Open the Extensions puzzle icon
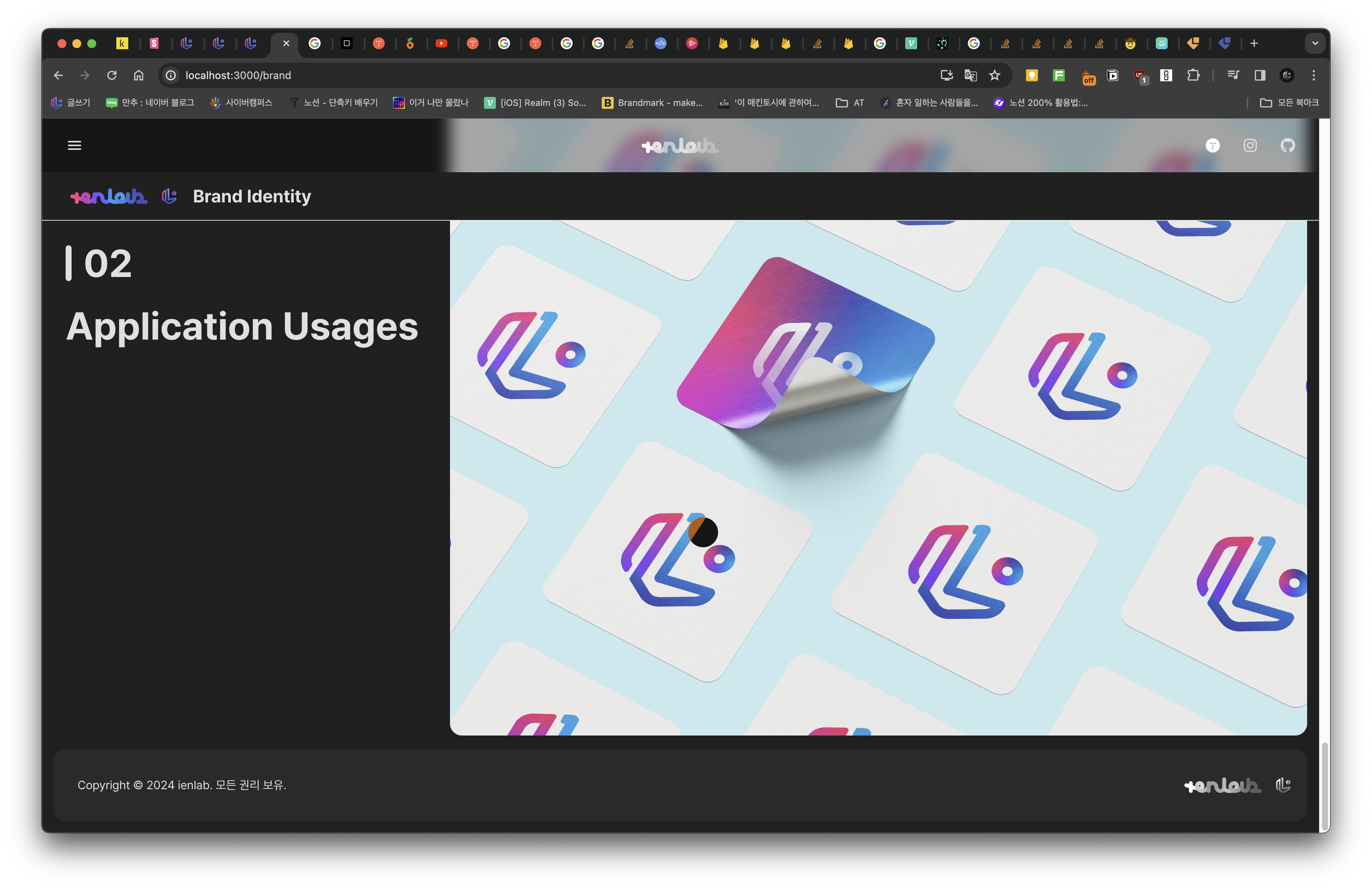The width and height of the screenshot is (1372, 888). tap(1193, 75)
